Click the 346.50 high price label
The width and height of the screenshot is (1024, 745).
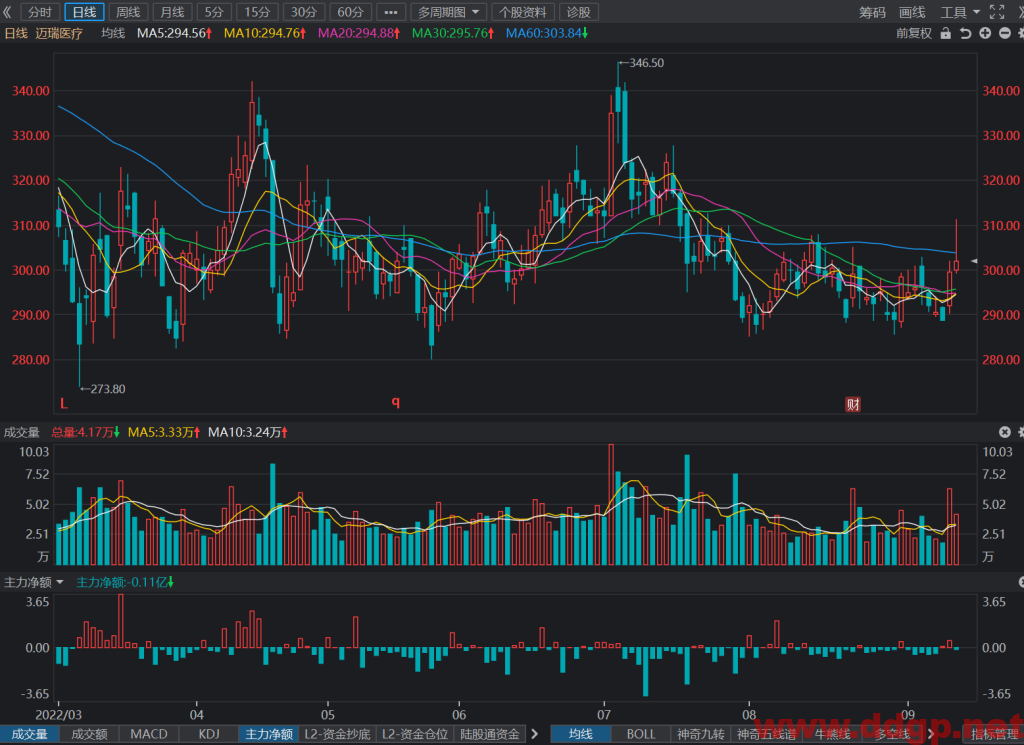tap(647, 63)
